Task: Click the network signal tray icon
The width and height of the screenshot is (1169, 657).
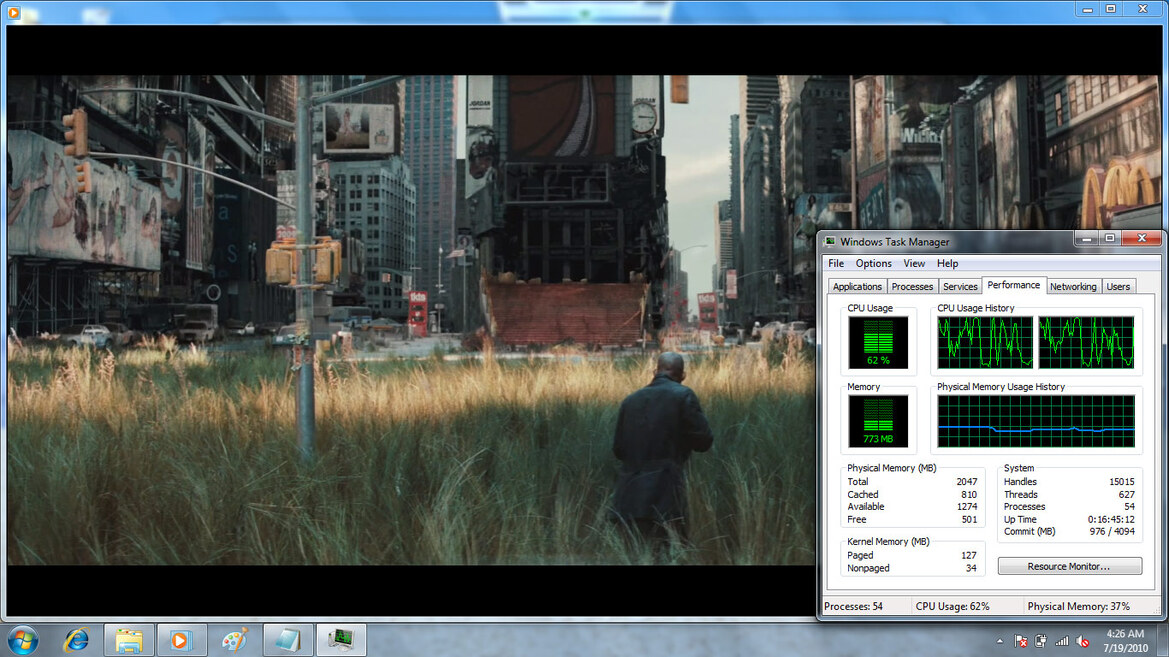Action: point(1062,641)
